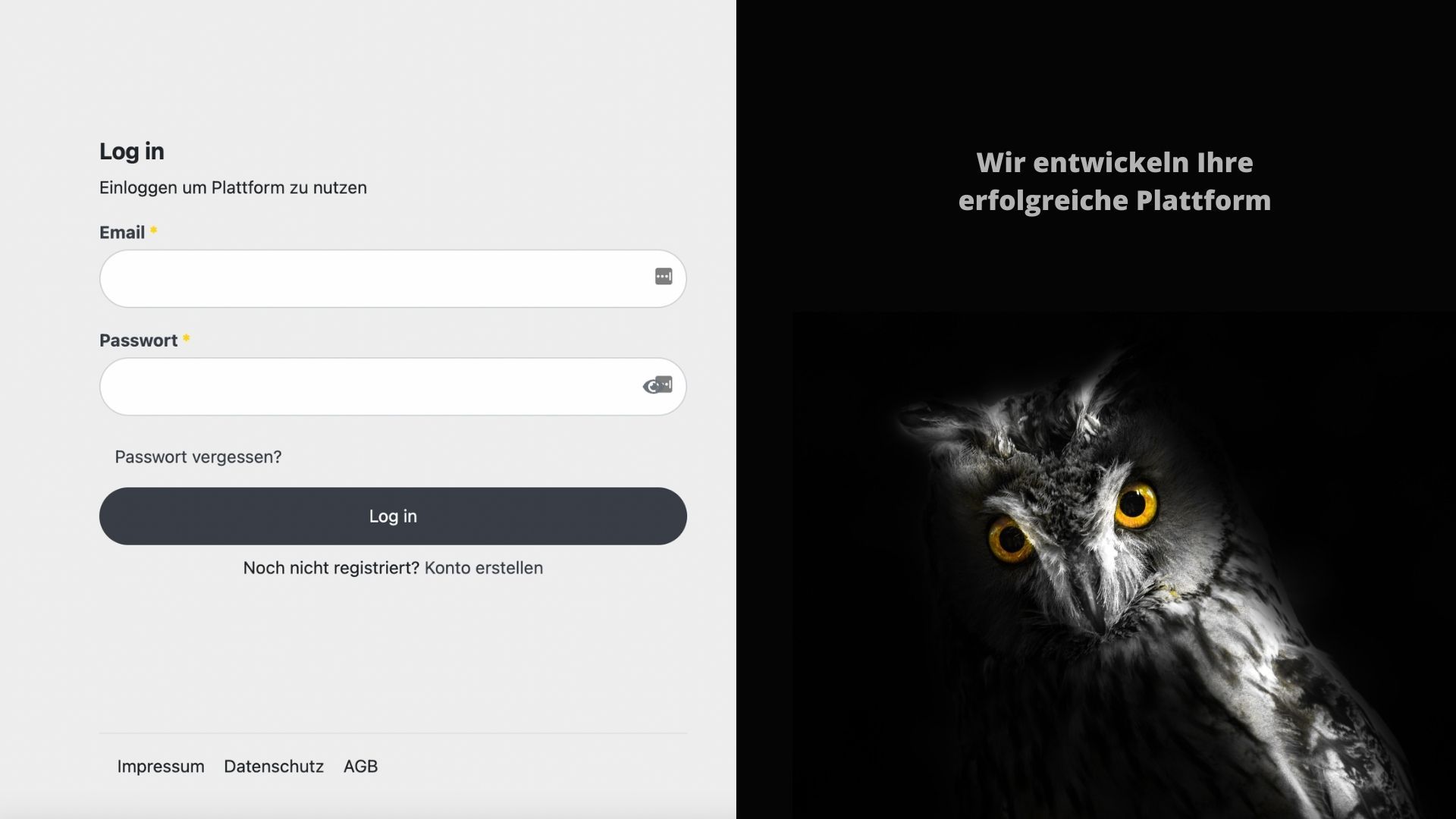This screenshot has width=1456, height=819.
Task: Open the Konto erstellen registration link
Action: pyautogui.click(x=484, y=568)
